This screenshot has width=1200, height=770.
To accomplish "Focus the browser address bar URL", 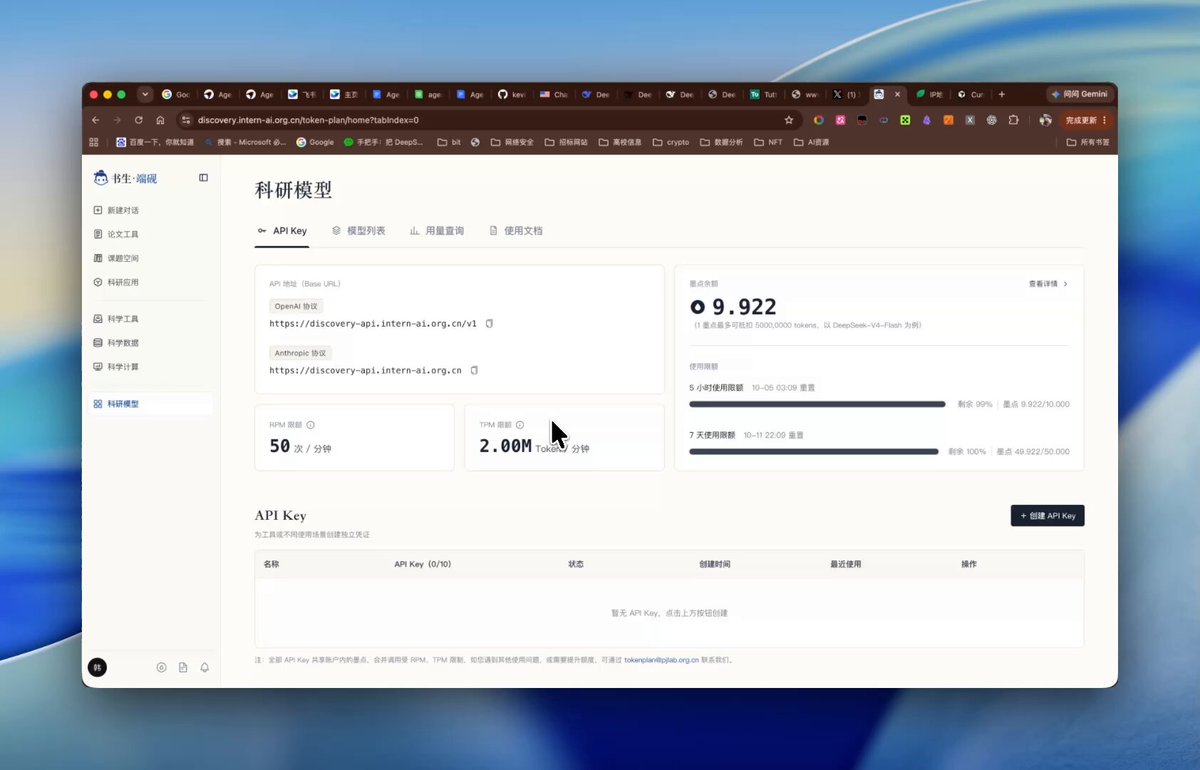I will pyautogui.click(x=308, y=120).
